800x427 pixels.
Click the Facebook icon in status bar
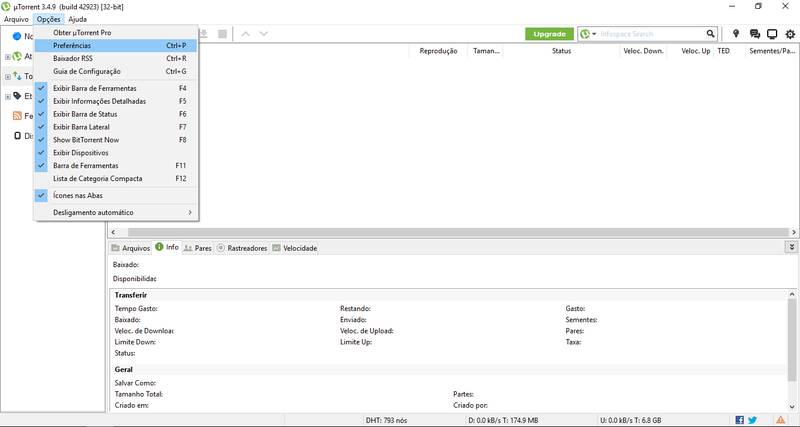[739, 420]
